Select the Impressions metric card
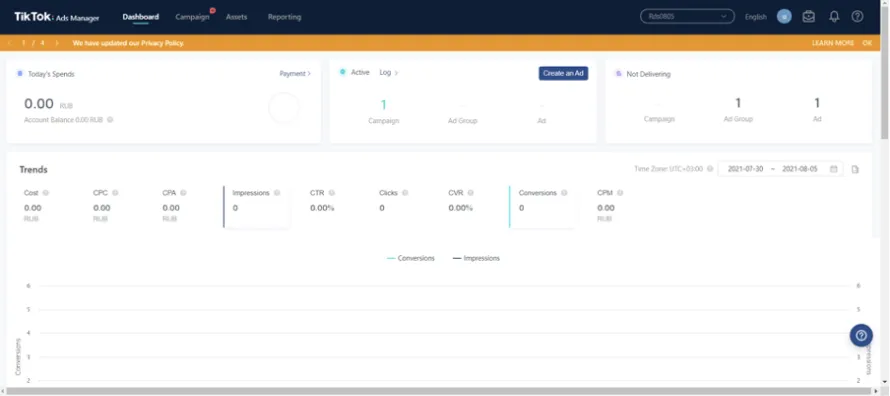Viewport: 890px width, 396px height. (x=257, y=207)
